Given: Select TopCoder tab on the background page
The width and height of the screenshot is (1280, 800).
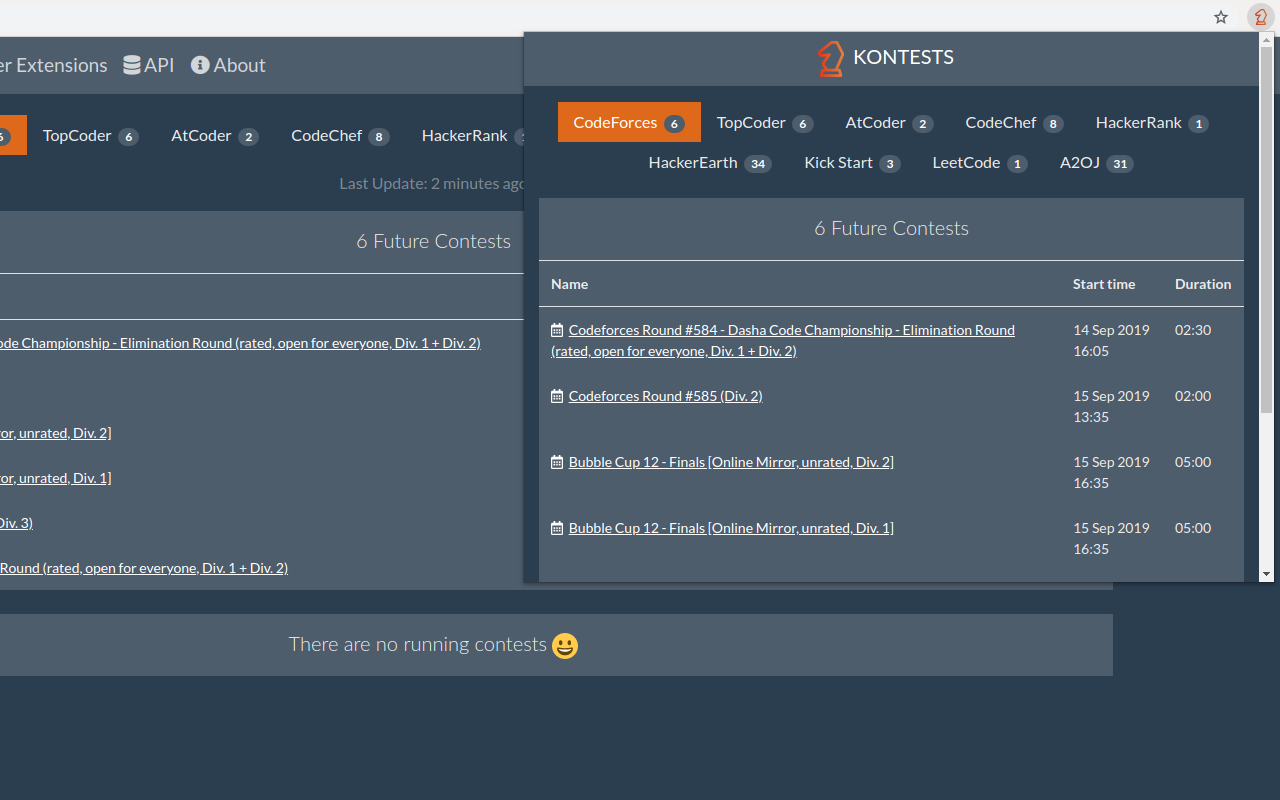Looking at the screenshot, I should [x=91, y=135].
